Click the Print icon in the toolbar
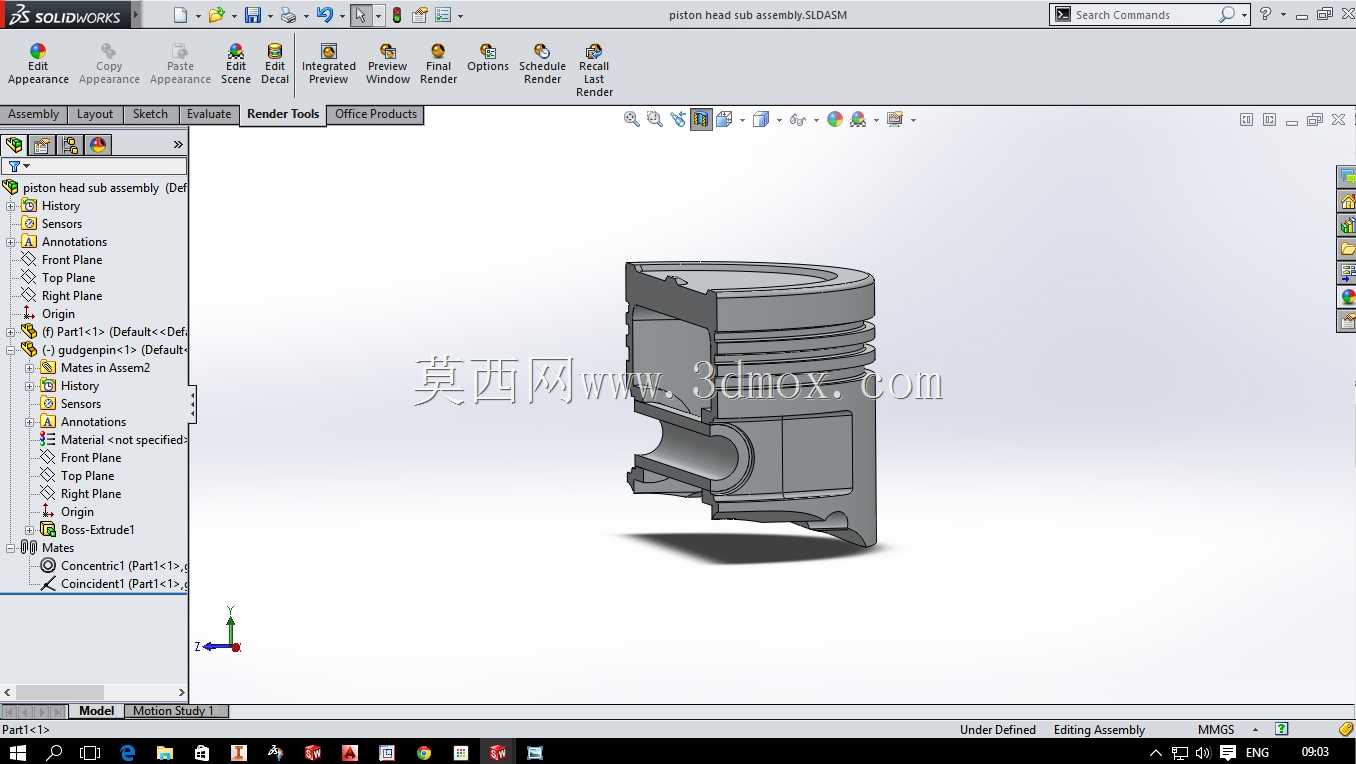This screenshot has width=1356, height=764. tap(288, 15)
